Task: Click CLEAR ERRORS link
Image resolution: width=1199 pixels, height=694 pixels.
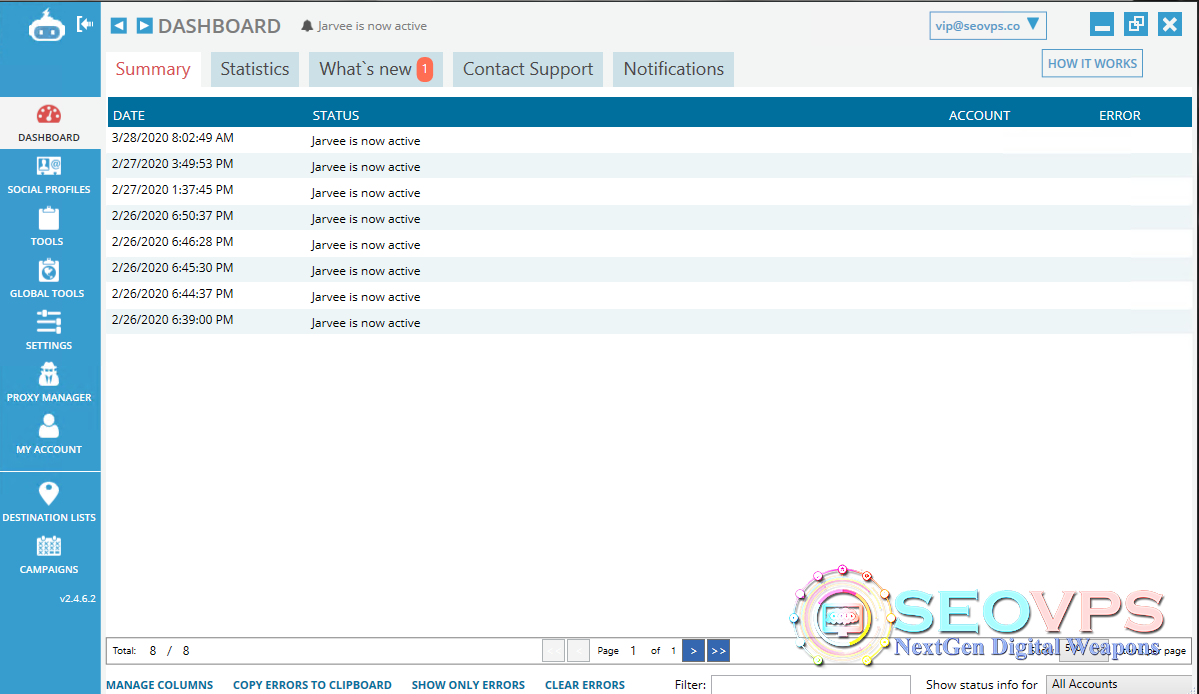Action: [x=585, y=685]
